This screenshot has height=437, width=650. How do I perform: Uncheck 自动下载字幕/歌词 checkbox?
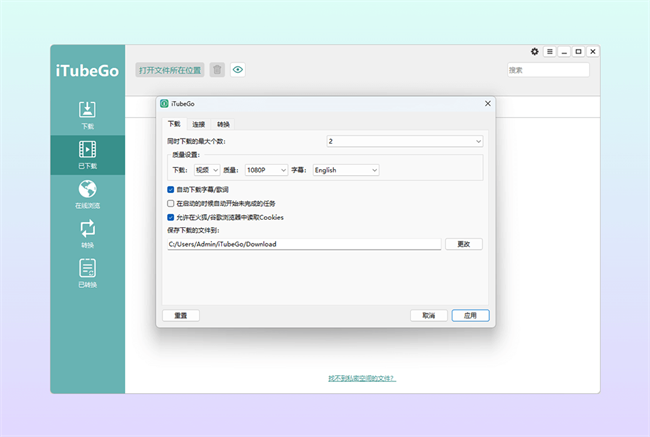click(x=171, y=189)
